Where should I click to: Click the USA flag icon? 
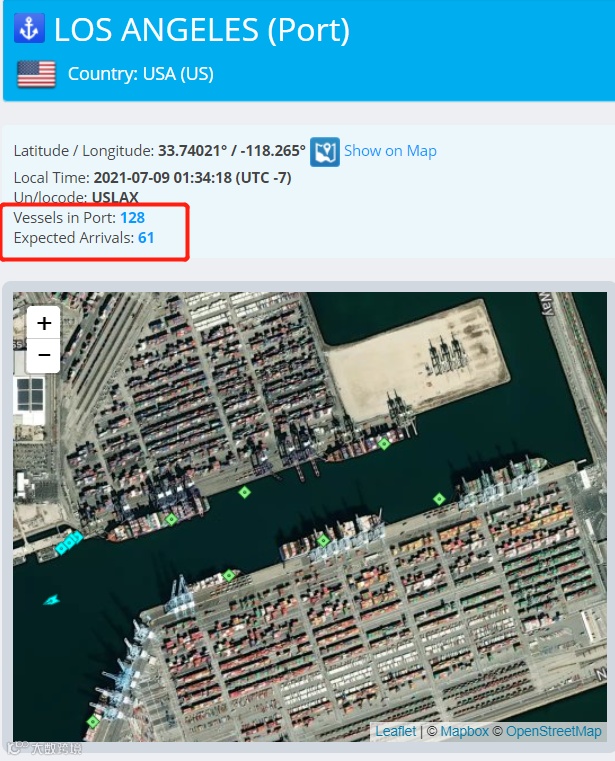pos(36,74)
